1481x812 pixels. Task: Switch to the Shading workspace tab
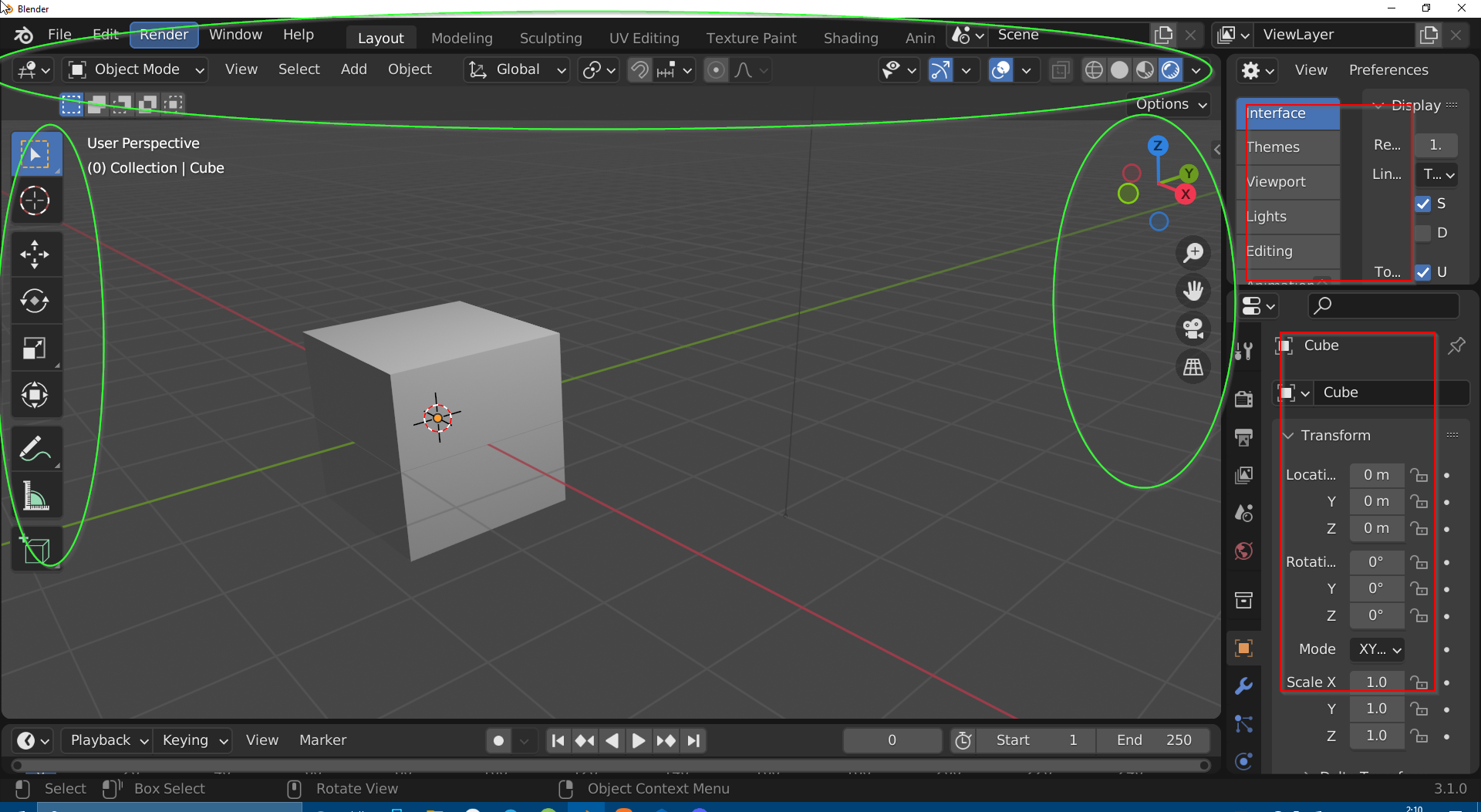pyautogui.click(x=851, y=38)
